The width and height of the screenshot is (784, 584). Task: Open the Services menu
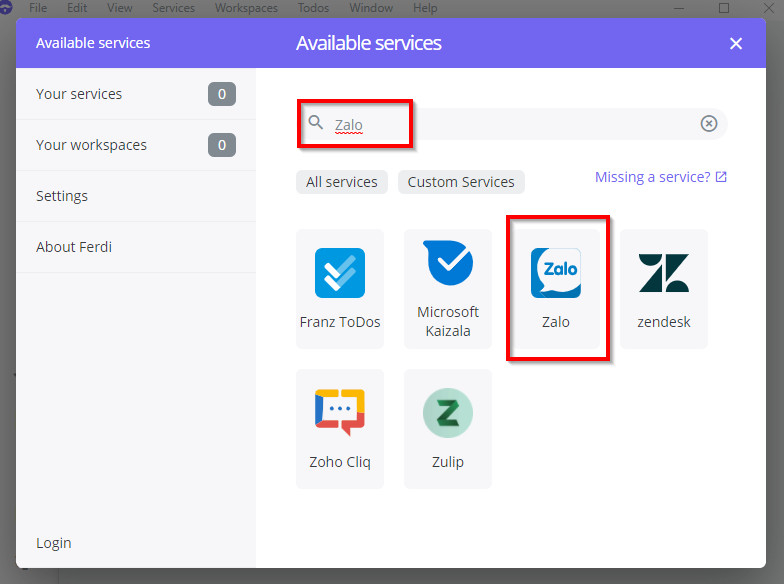[174, 8]
